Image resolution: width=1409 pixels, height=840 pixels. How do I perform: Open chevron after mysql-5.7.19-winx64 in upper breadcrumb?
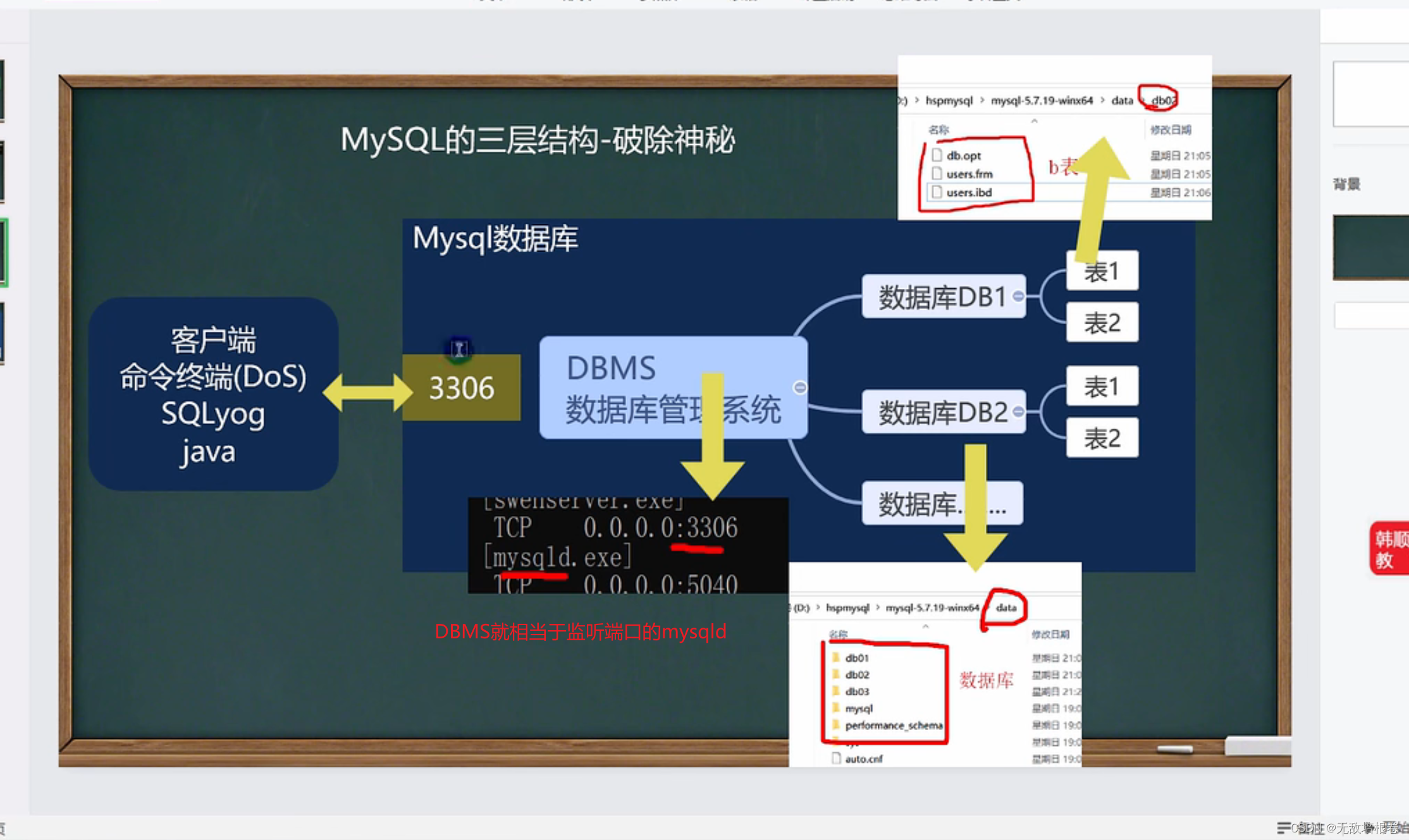pos(1102,100)
